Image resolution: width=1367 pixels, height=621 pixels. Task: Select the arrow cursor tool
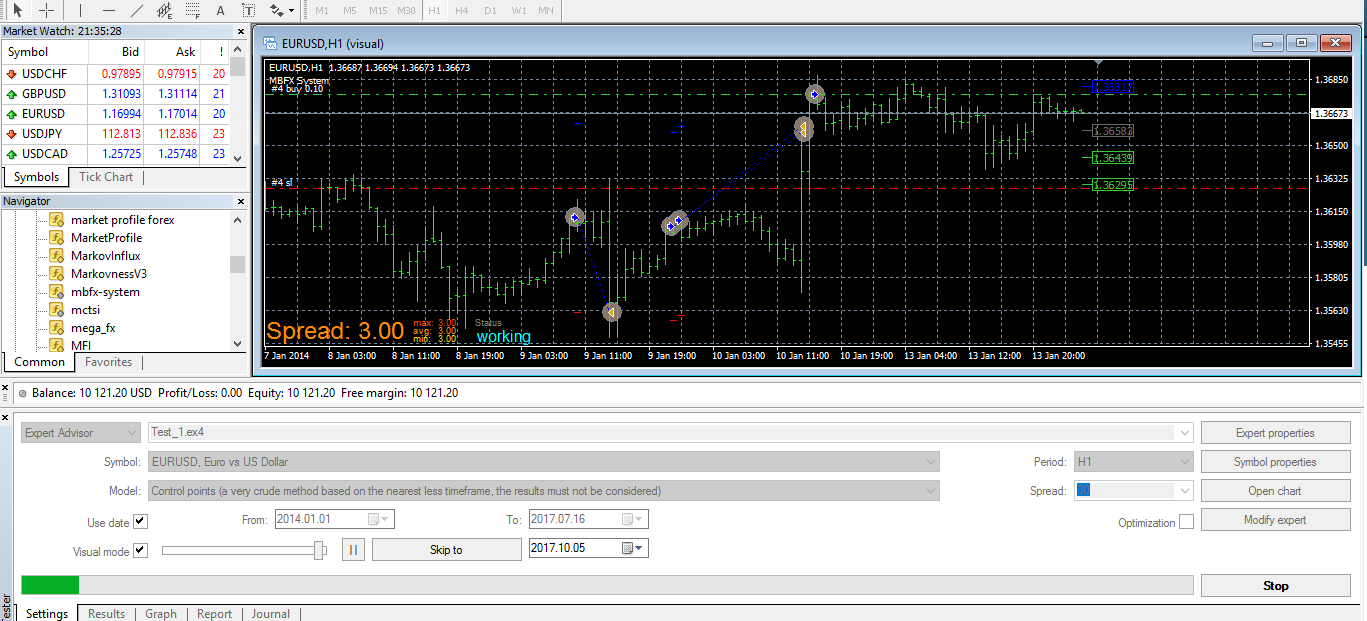click(x=17, y=10)
